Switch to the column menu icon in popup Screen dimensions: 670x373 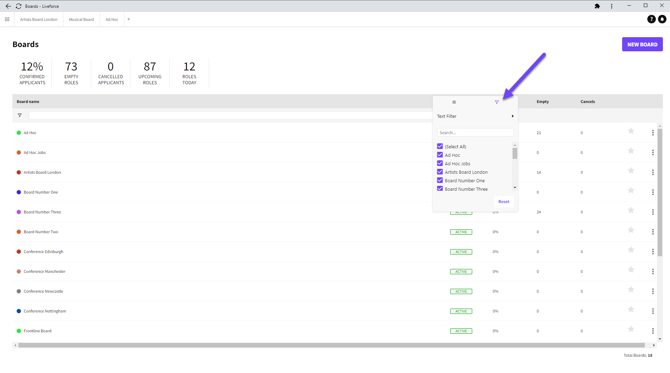454,102
